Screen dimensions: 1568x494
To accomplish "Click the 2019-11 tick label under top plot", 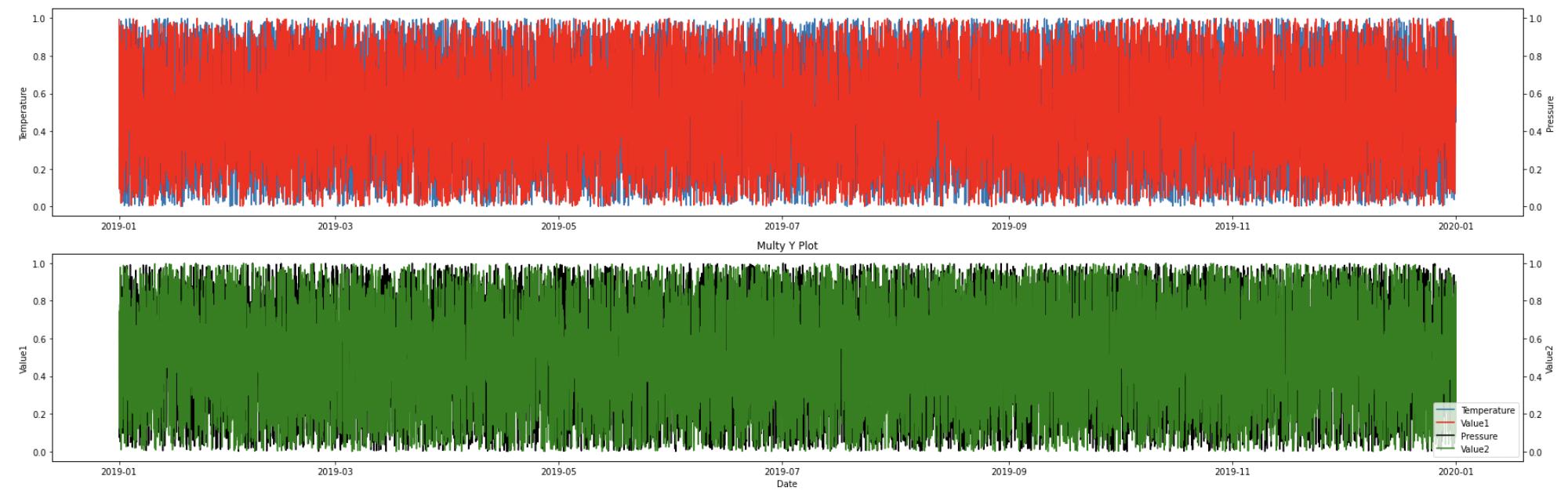I will [1232, 226].
